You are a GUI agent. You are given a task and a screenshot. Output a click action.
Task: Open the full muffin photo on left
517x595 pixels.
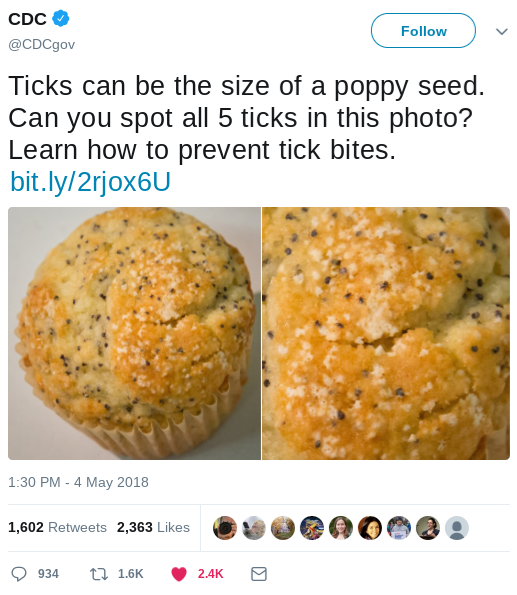[134, 333]
